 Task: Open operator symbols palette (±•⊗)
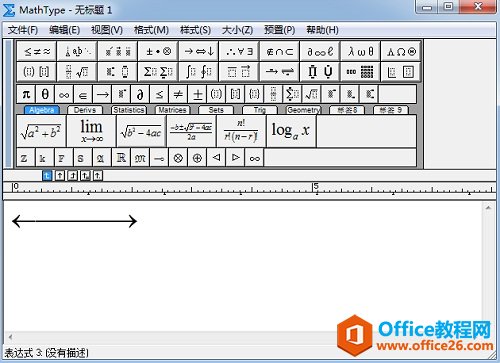[158, 51]
